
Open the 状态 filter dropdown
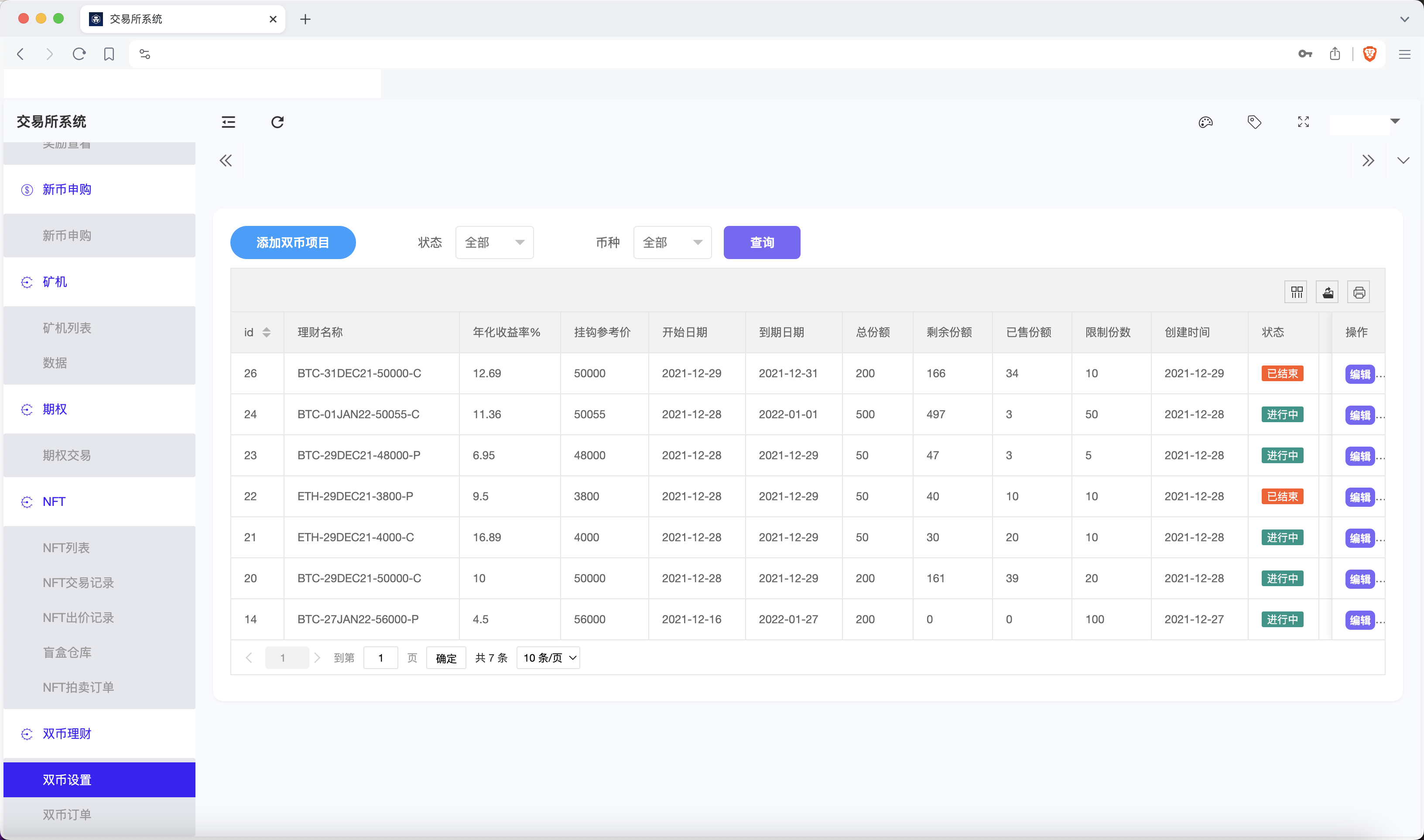tap(494, 242)
